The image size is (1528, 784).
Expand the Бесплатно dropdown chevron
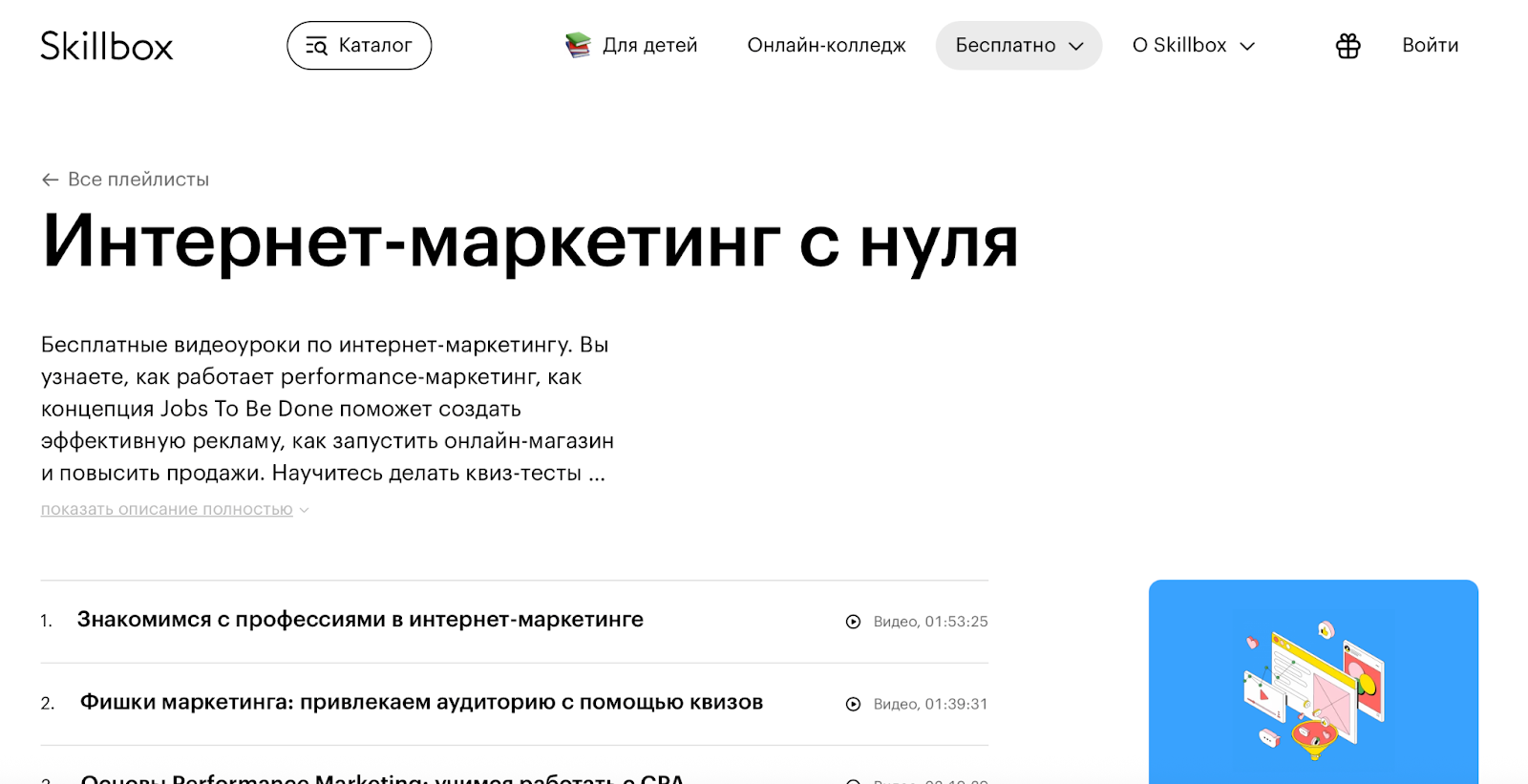coord(1076,46)
